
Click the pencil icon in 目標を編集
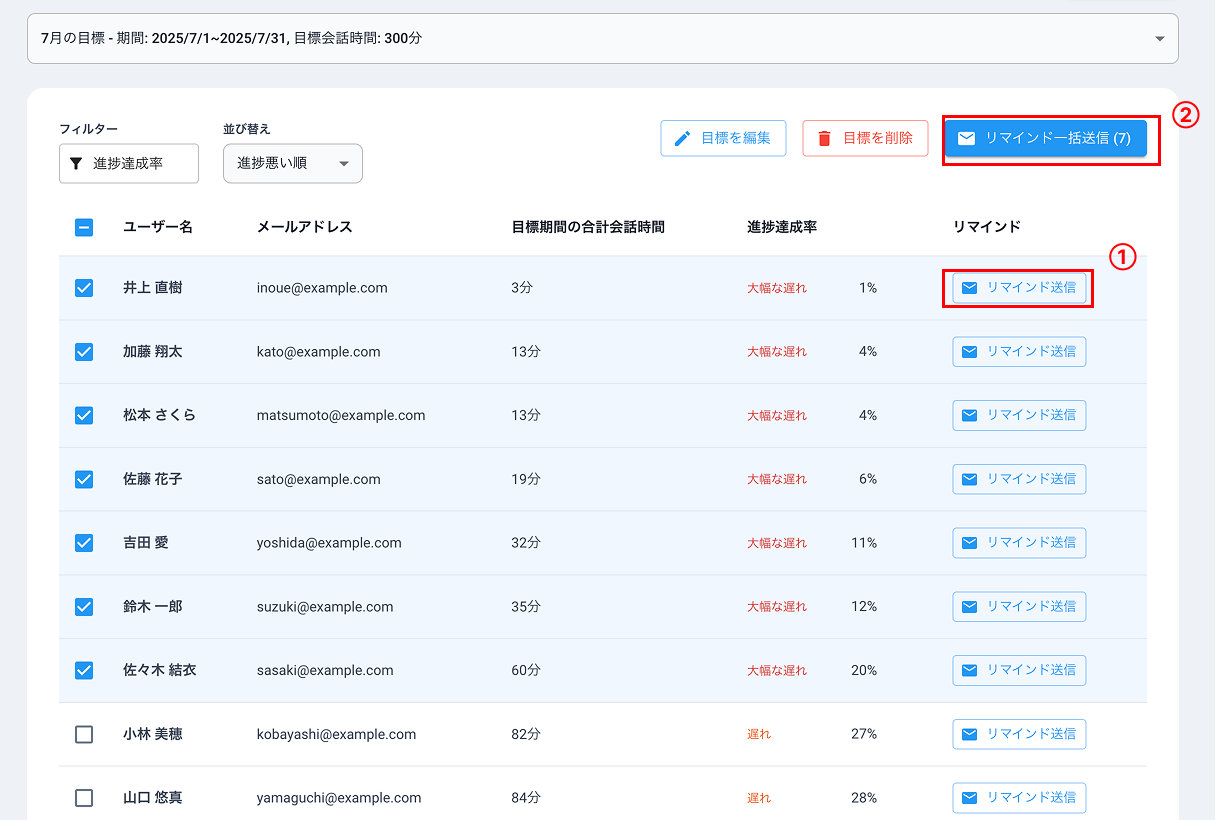[x=683, y=139]
